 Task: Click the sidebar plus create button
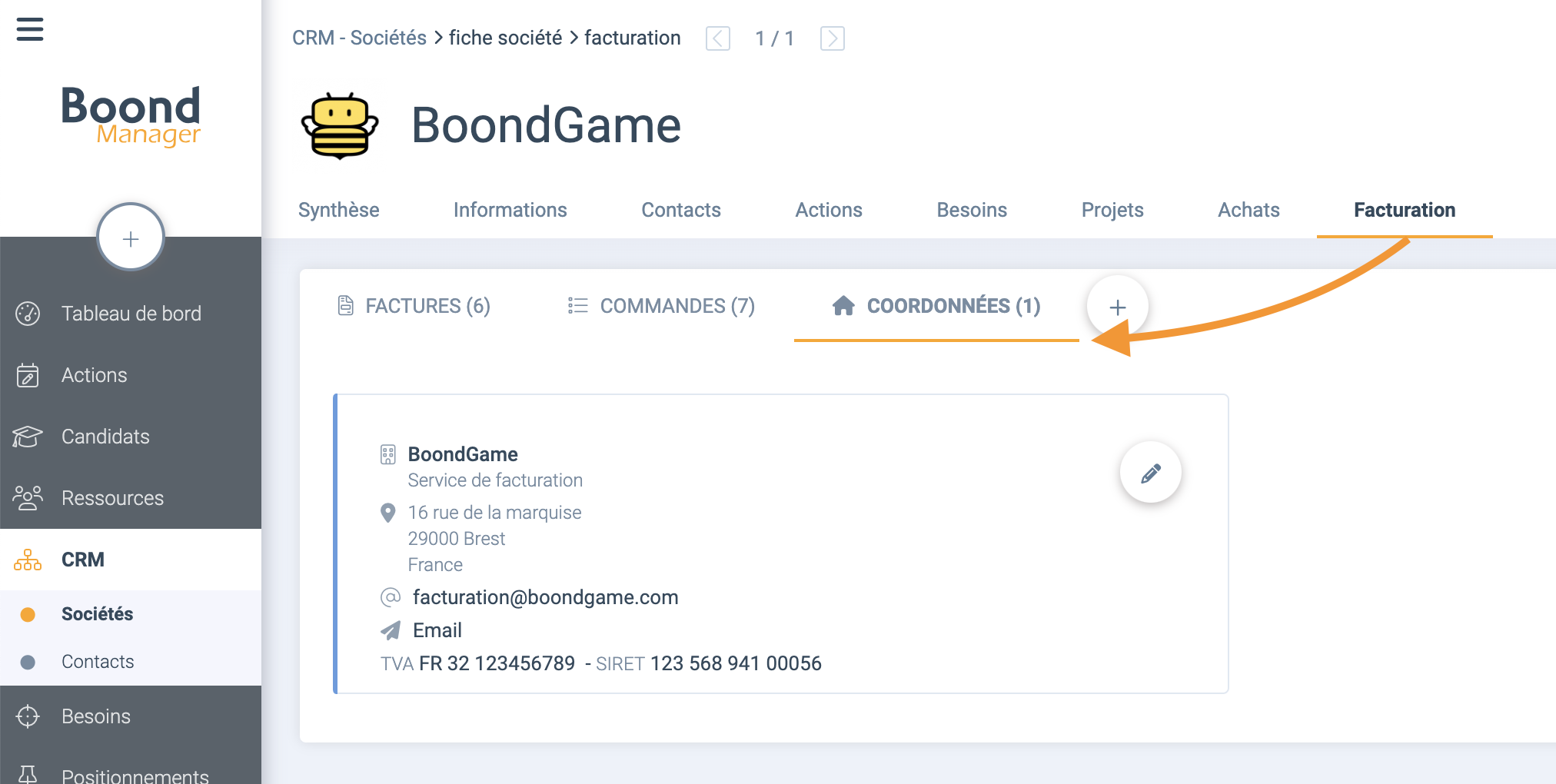click(x=131, y=238)
